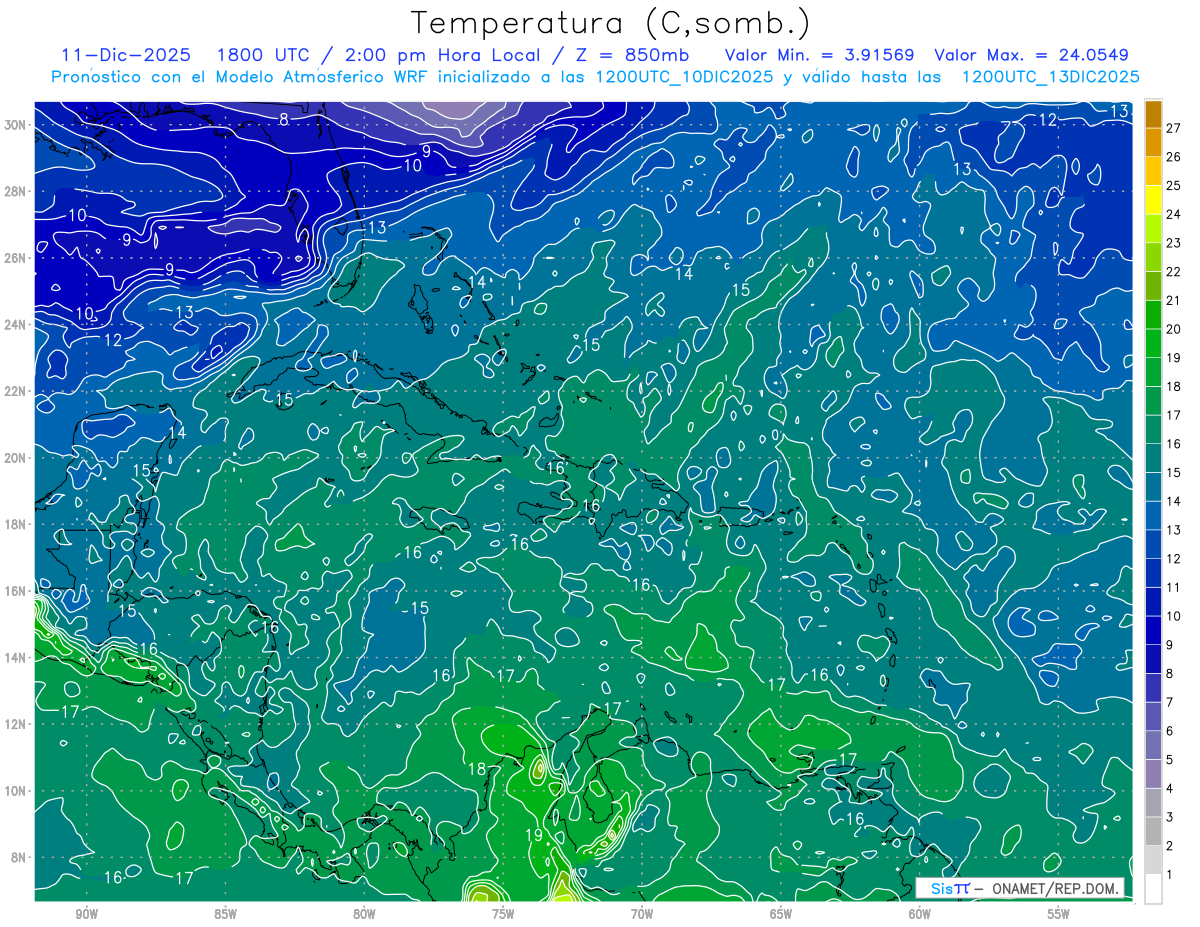
Task: Click the orange color bar swatch above 27
Action: click(1153, 113)
